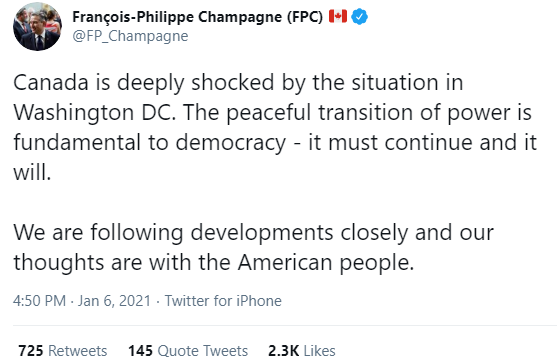View the 725 Retweets list
This screenshot has width=557, height=364.
pyautogui.click(x=63, y=351)
